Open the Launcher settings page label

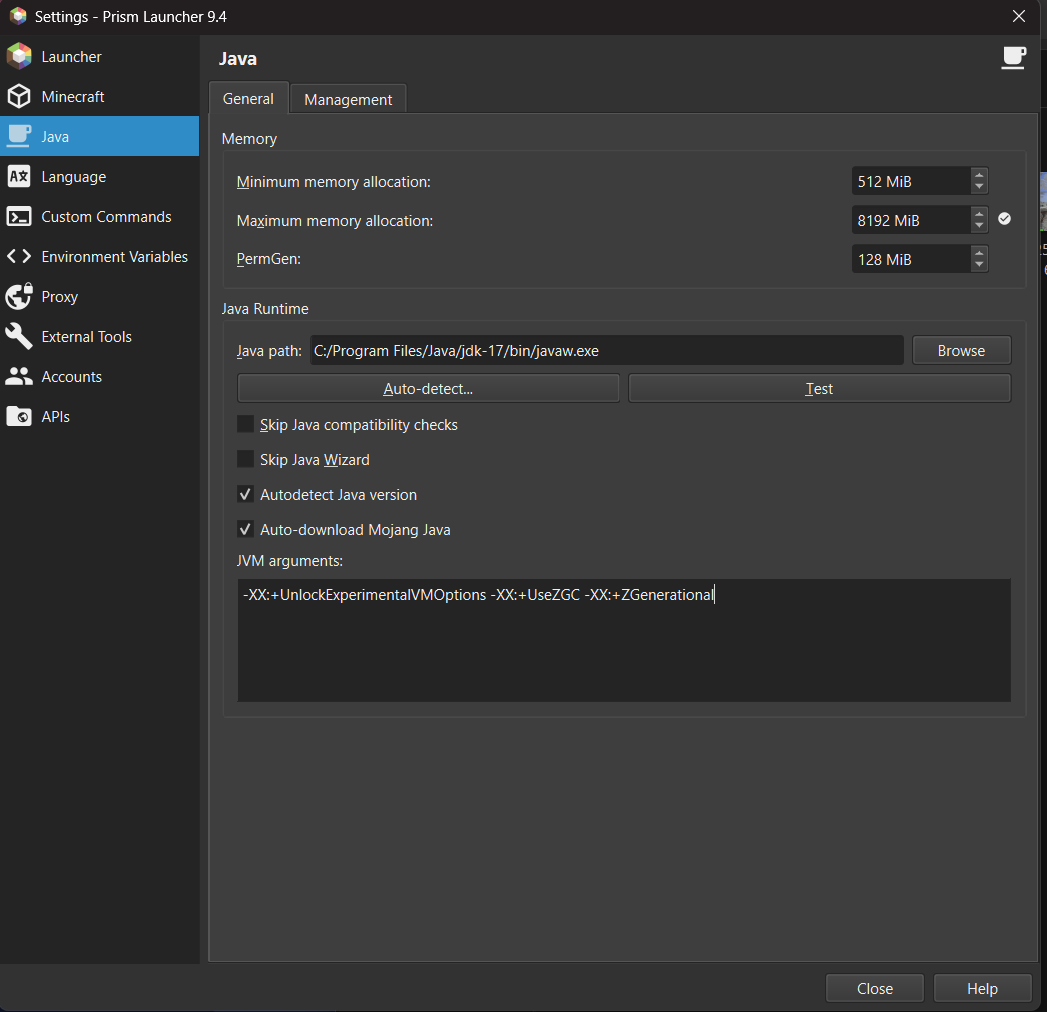point(71,57)
